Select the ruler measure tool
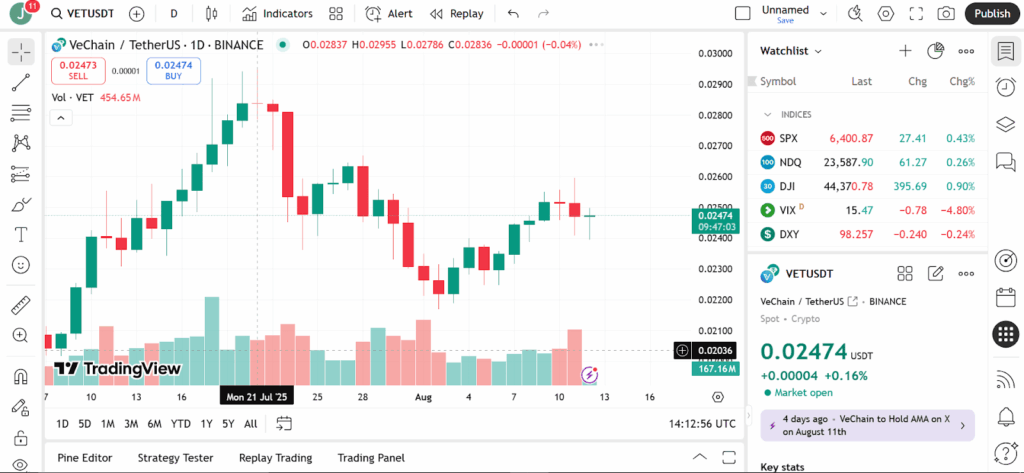 click(21, 304)
